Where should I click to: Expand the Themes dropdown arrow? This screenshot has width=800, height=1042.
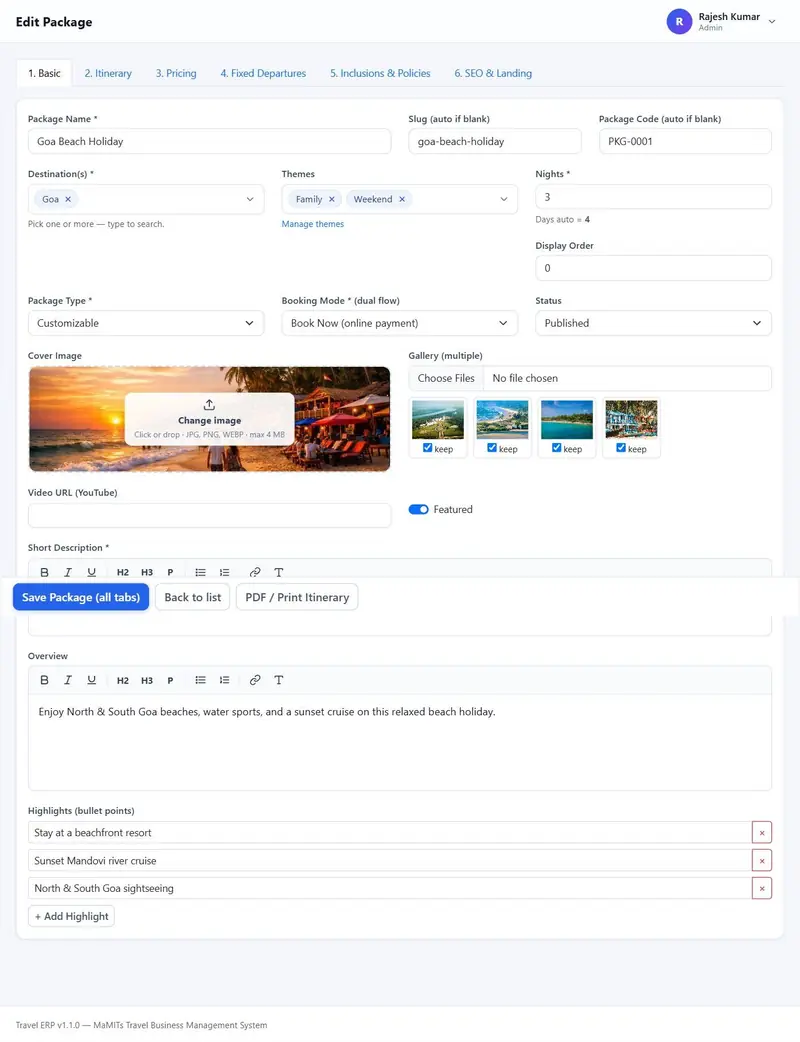[504, 199]
